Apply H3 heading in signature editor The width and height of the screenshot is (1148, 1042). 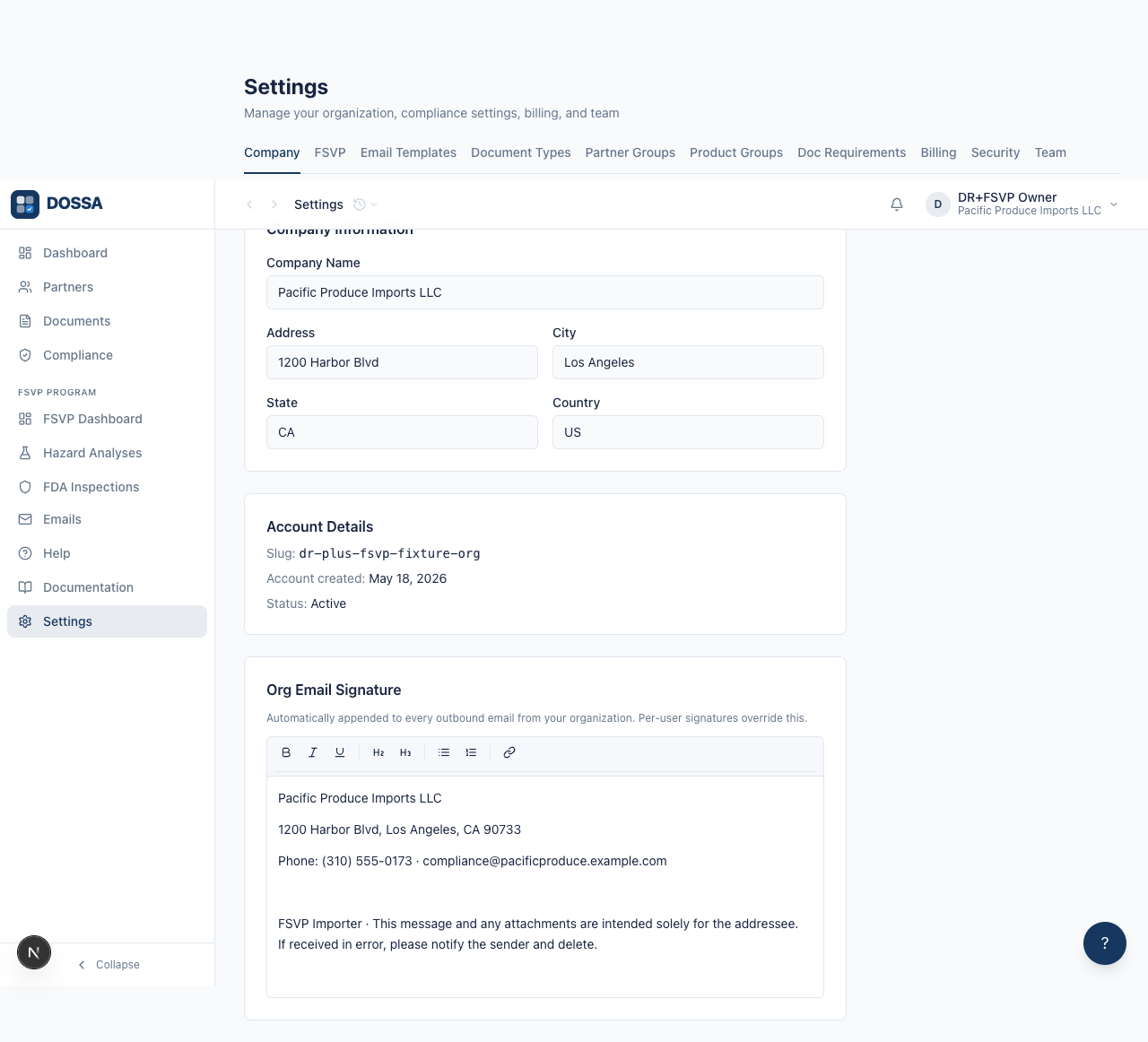coord(405,752)
